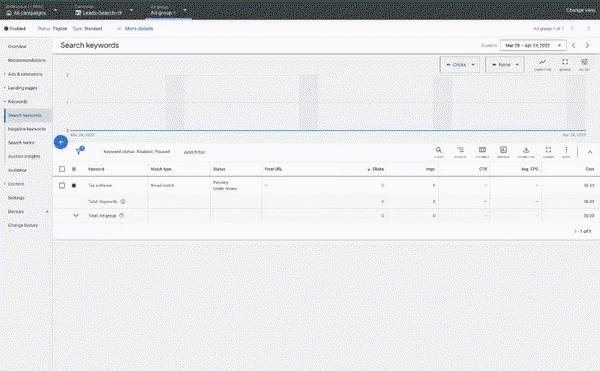Collapse the chart with the up chevron
The height and width of the screenshot is (371, 600).
point(590,152)
